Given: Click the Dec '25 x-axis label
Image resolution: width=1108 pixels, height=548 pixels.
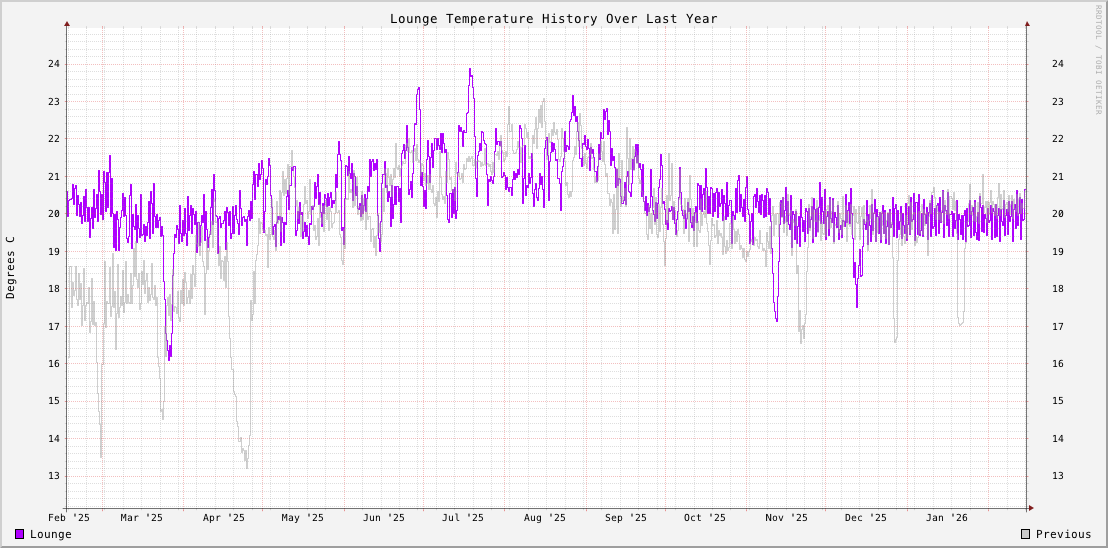Looking at the screenshot, I should [866, 518].
